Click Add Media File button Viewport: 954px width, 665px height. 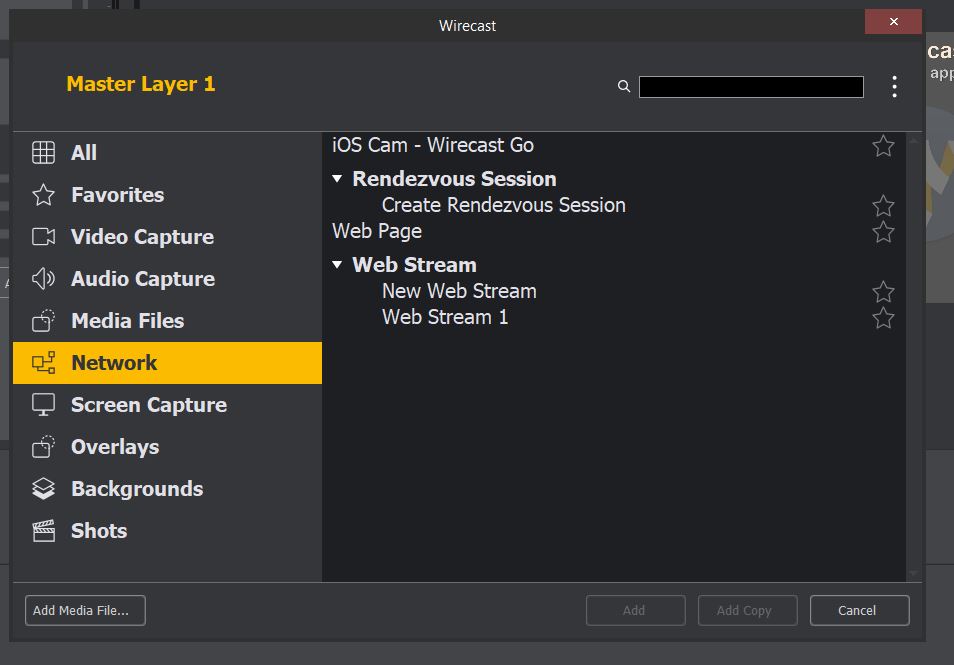point(85,610)
